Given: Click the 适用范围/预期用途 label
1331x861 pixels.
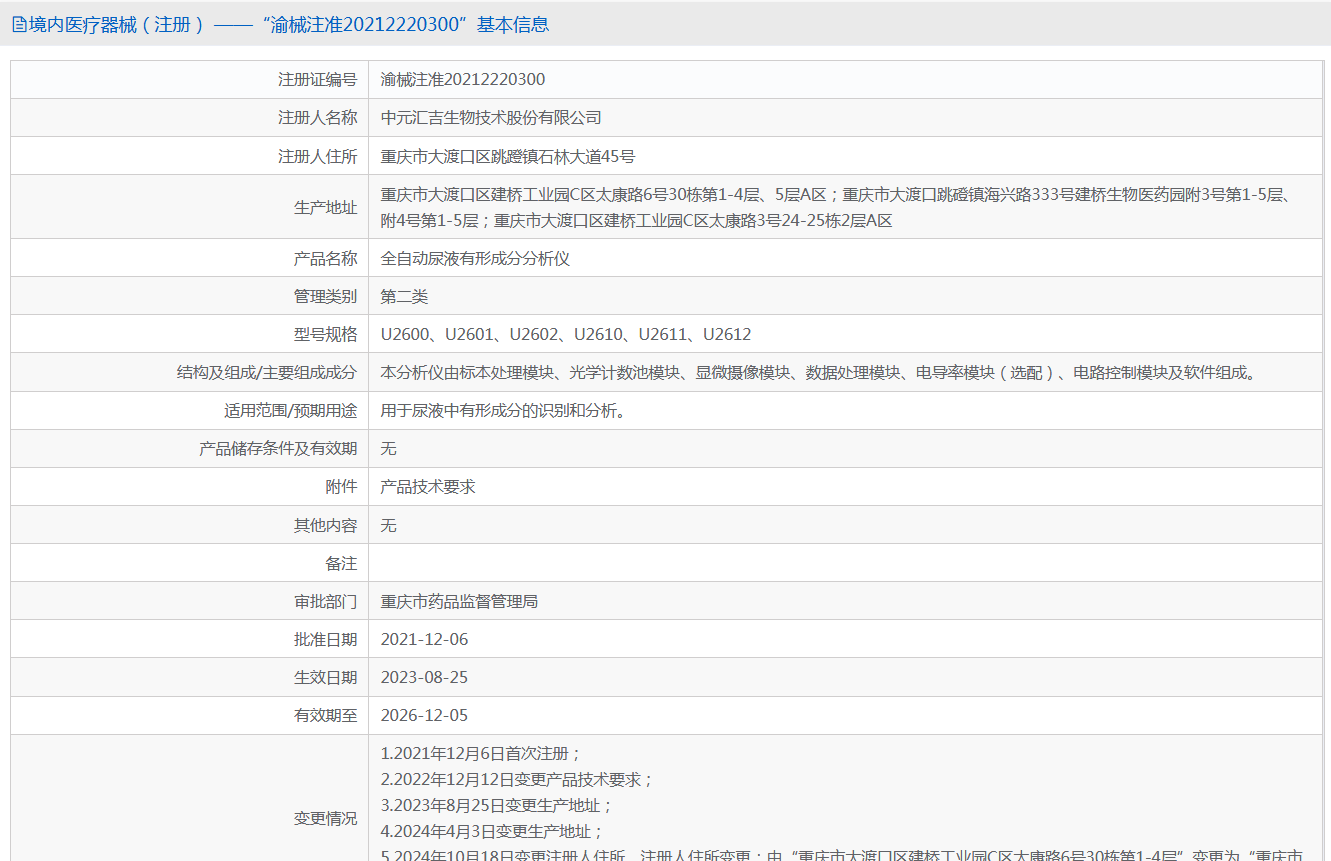Looking at the screenshot, I should (290, 410).
